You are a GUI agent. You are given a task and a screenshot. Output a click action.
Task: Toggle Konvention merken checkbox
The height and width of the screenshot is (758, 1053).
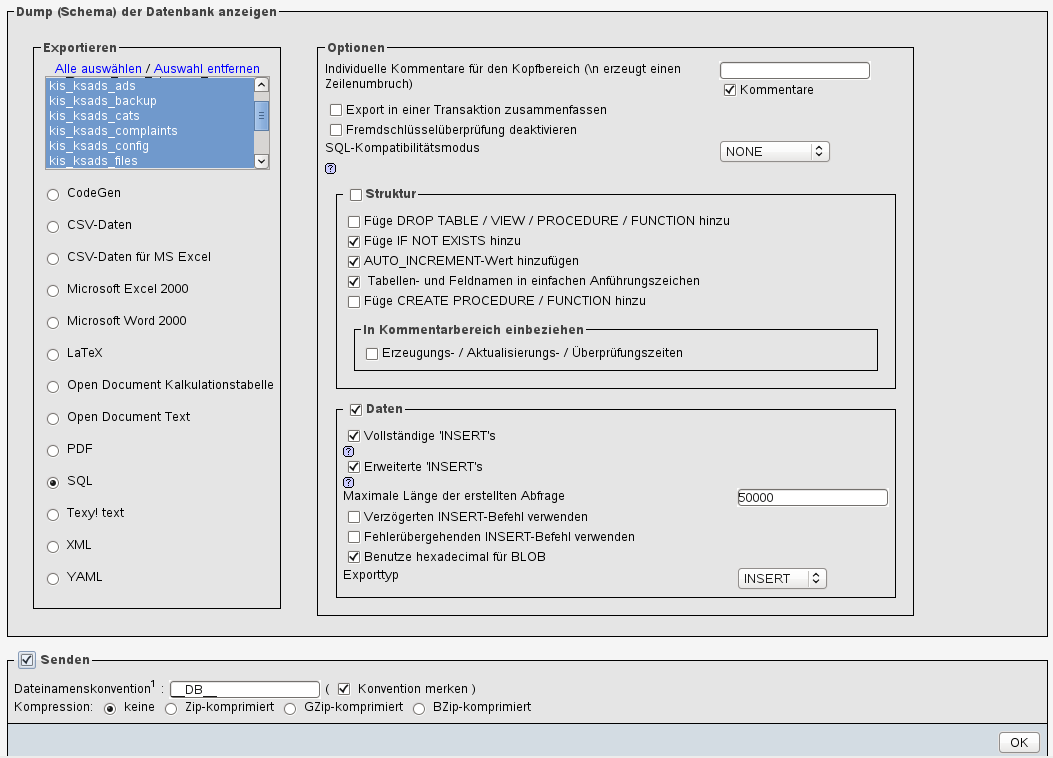(344, 689)
